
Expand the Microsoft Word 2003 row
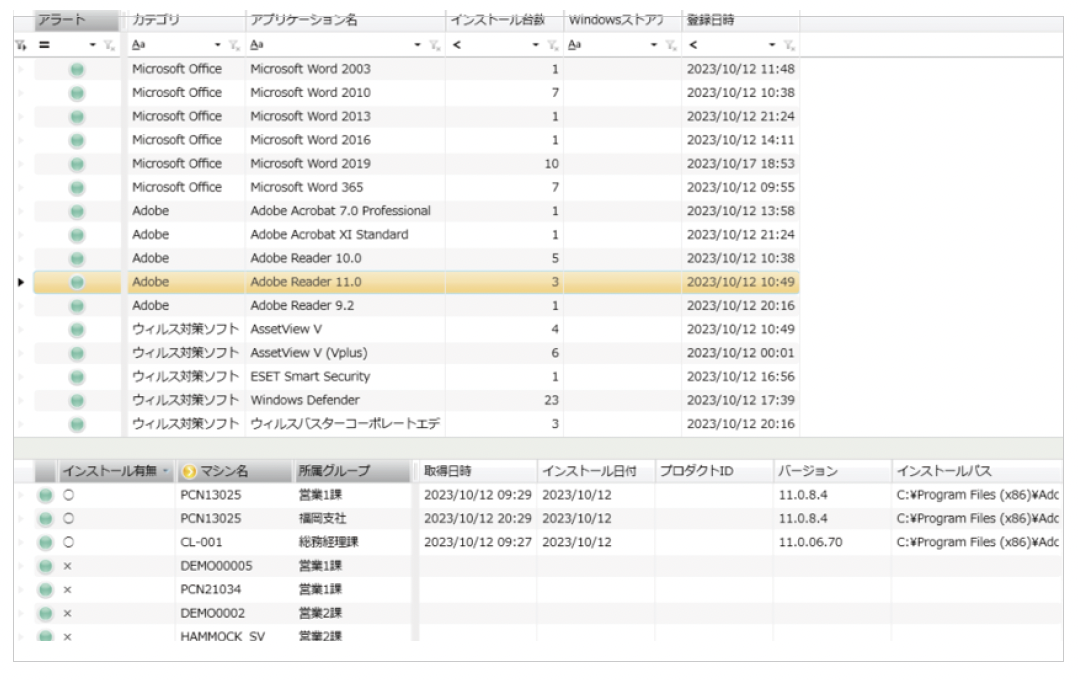[21, 69]
